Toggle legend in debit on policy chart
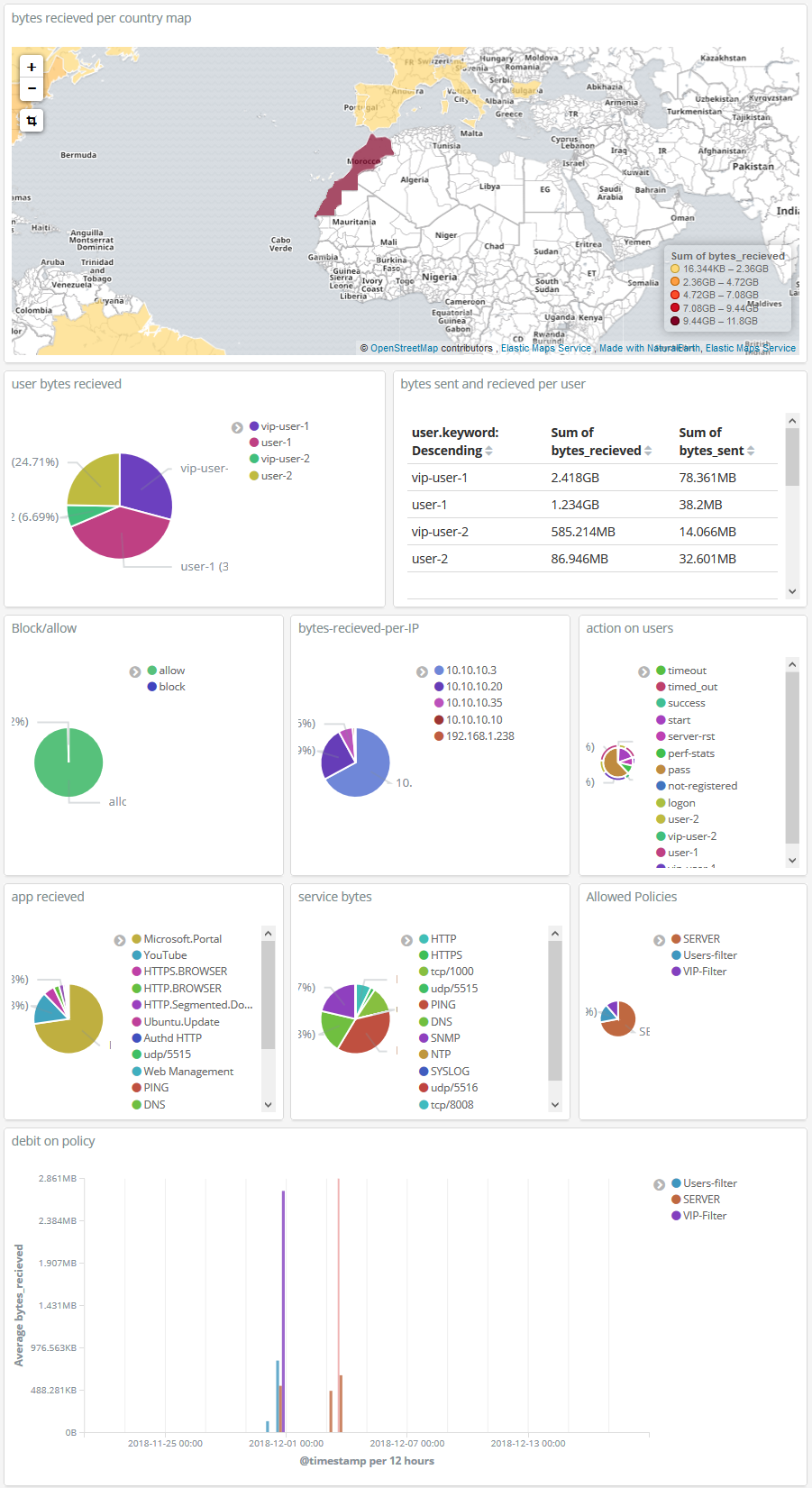The width and height of the screenshot is (812, 1488). pyautogui.click(x=659, y=1184)
